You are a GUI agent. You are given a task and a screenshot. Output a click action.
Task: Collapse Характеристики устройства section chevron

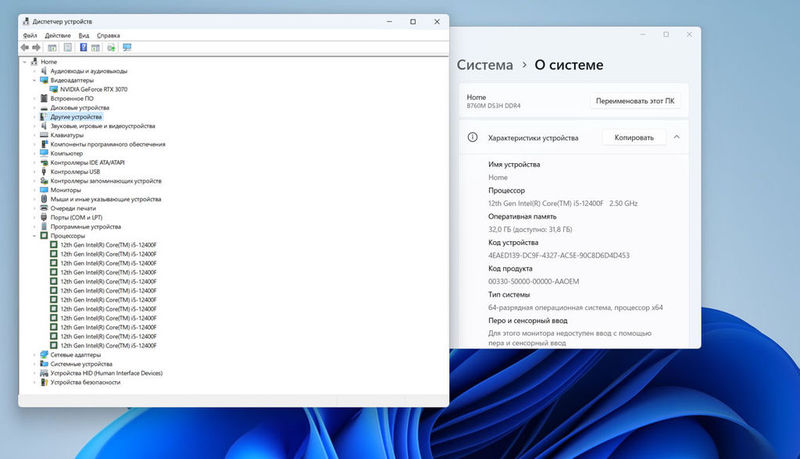(x=677, y=137)
